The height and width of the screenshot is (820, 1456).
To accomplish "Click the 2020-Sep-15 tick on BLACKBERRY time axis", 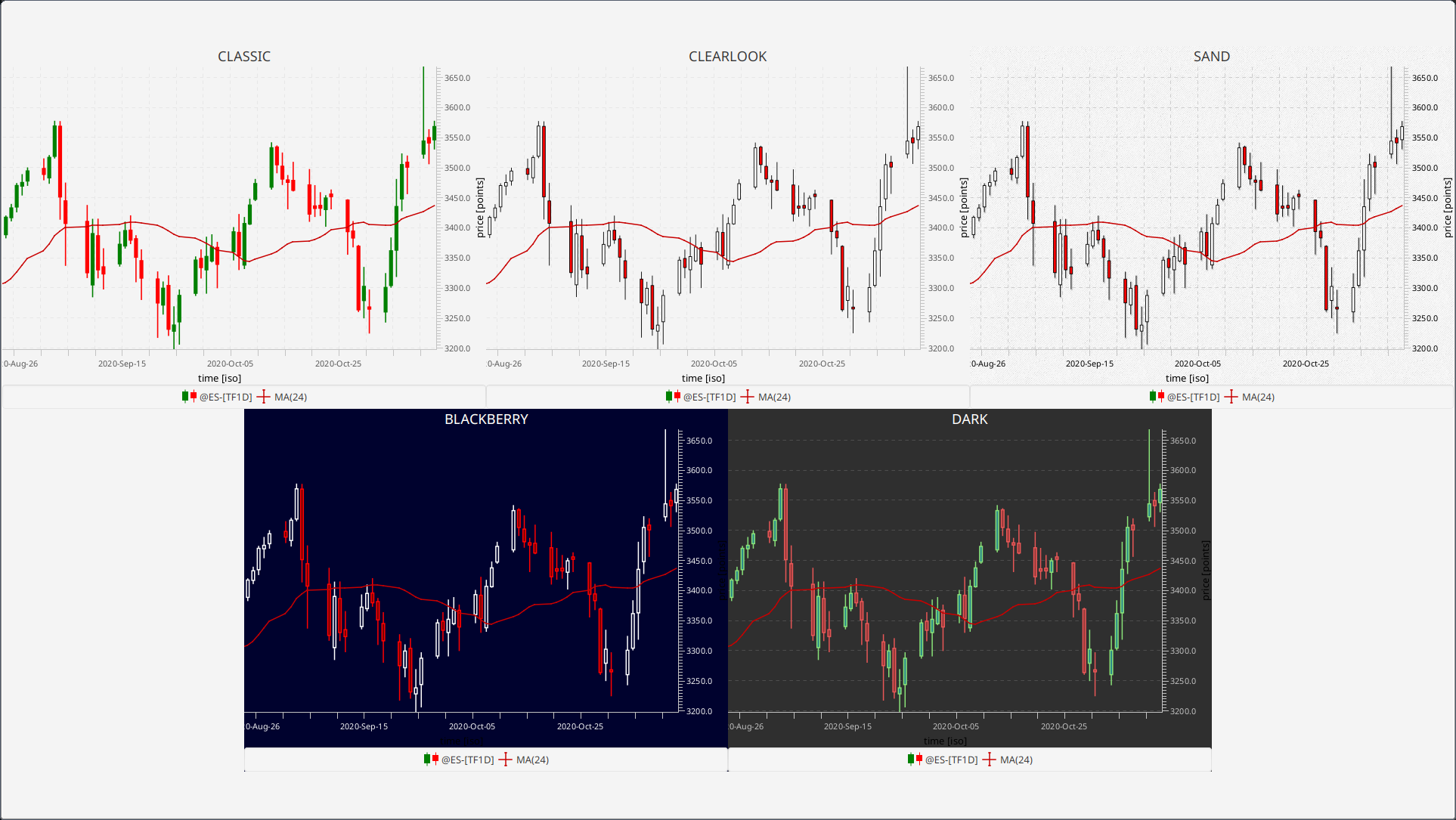I will tap(364, 726).
